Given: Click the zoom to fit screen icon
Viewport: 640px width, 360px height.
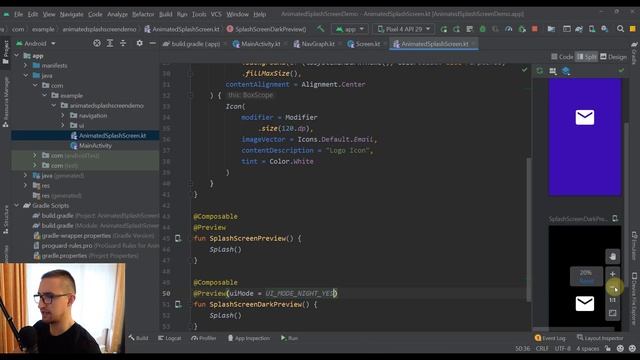Looking at the screenshot, I should [x=612, y=313].
